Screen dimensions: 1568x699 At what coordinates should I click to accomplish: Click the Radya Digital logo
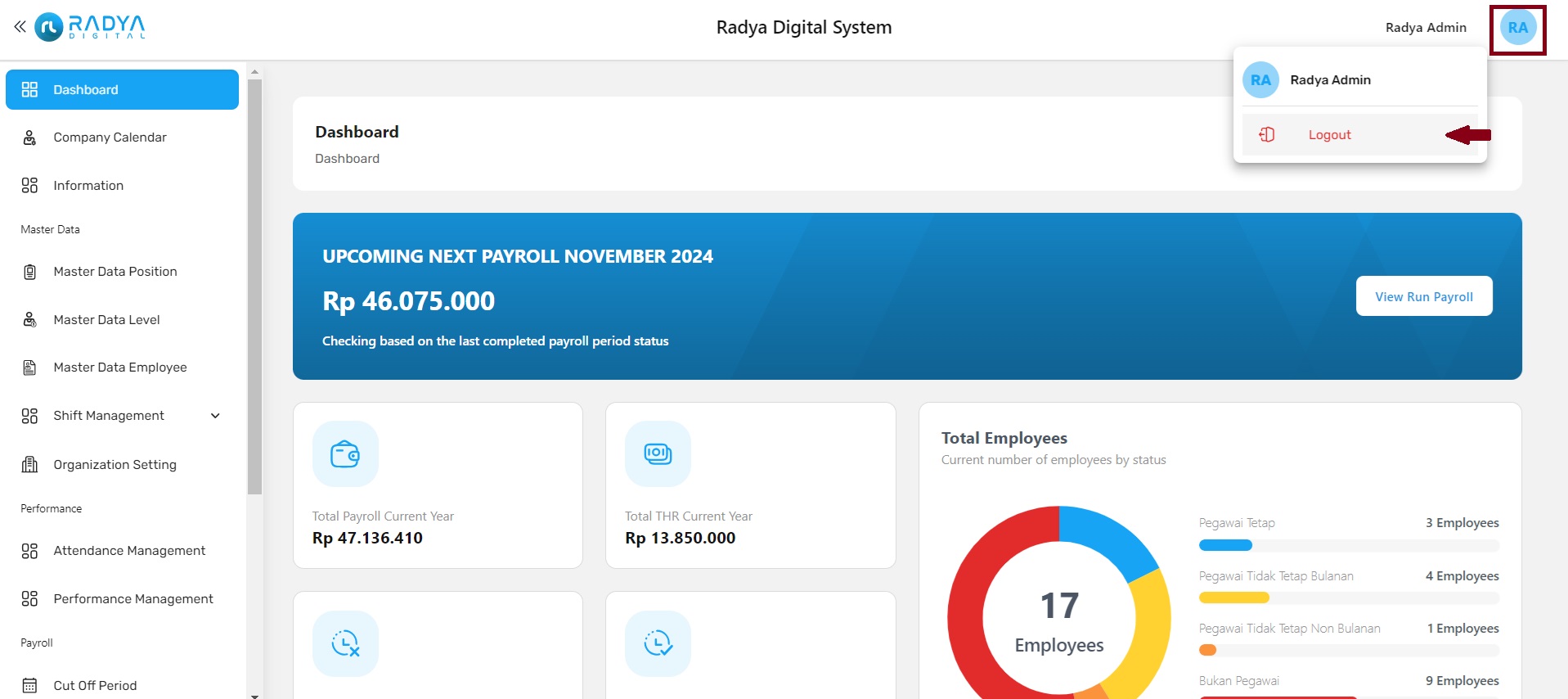click(91, 27)
